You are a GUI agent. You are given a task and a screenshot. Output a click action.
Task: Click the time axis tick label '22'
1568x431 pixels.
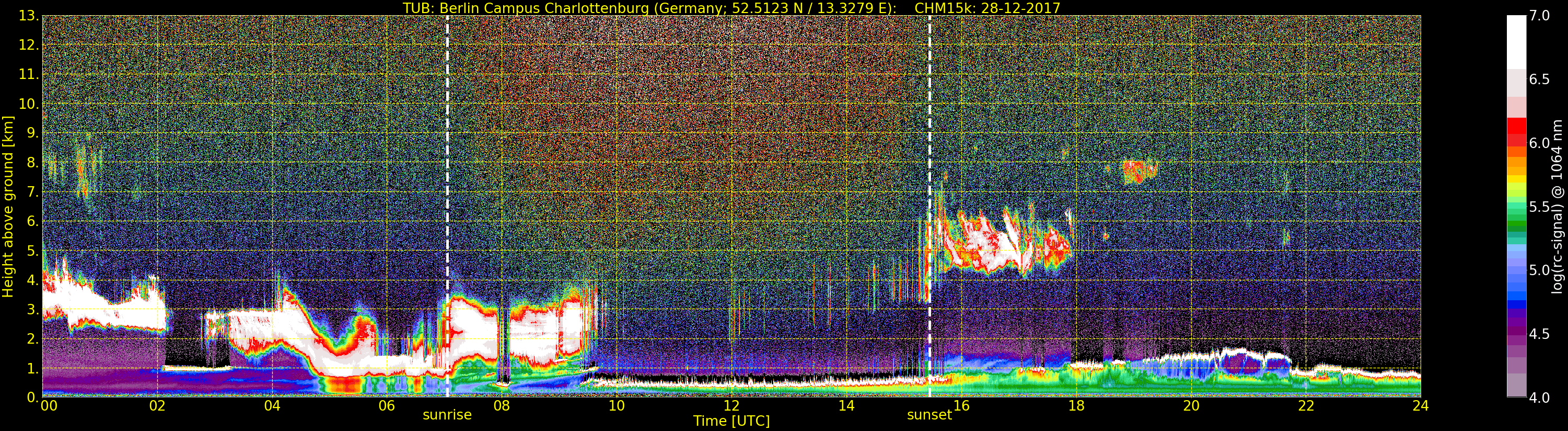point(1306,406)
